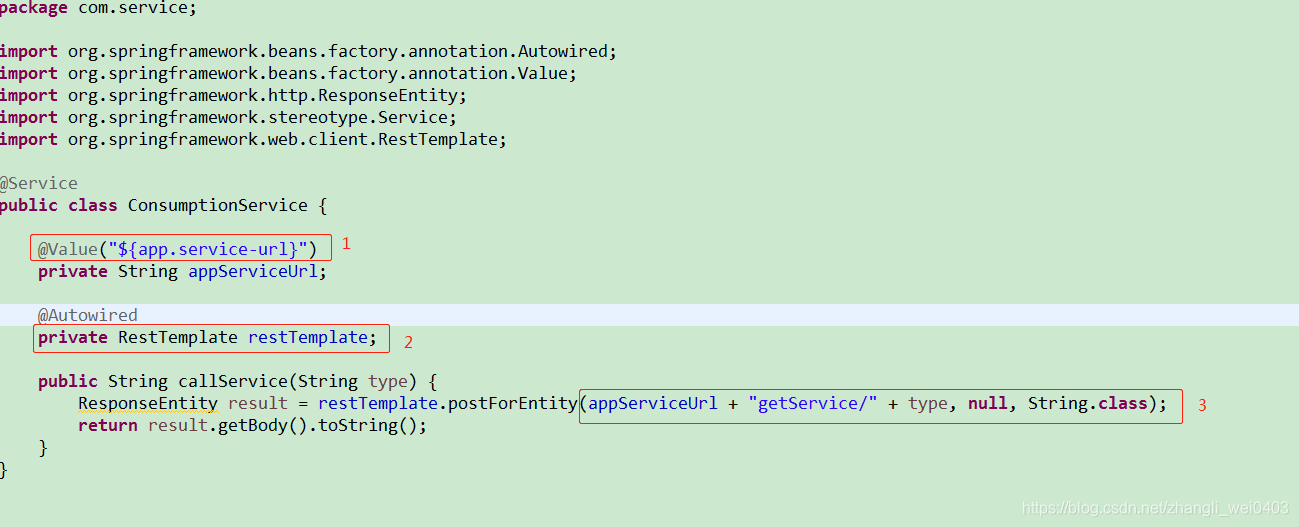This screenshot has width=1299, height=527.
Task: Select the 'public class' keywords
Action: (59, 205)
